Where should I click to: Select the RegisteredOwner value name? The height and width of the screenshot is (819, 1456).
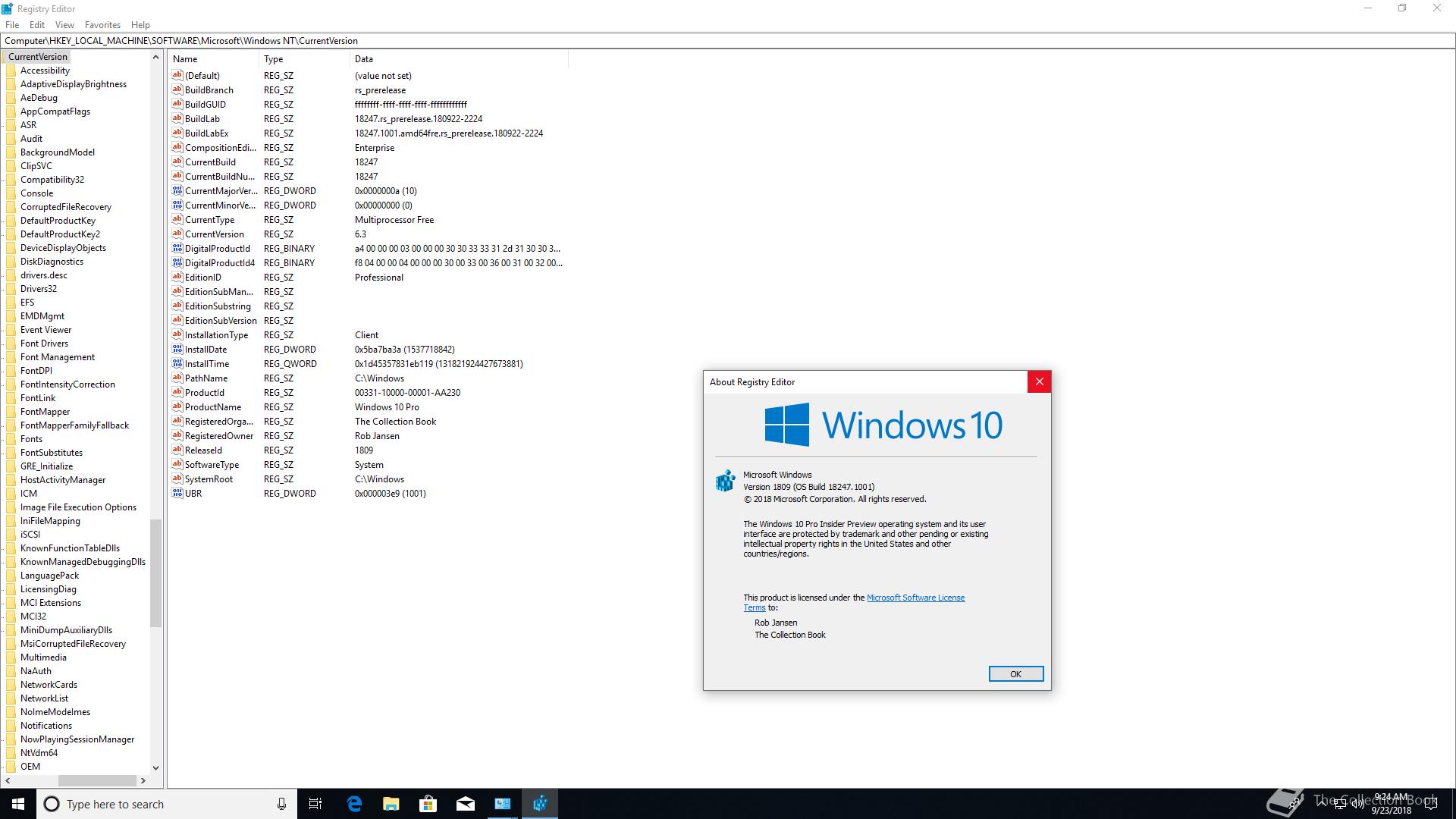pyautogui.click(x=219, y=435)
